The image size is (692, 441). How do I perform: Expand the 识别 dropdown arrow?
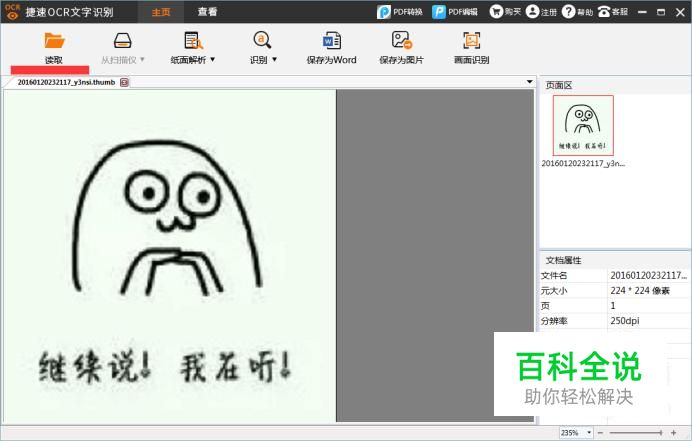275,59
